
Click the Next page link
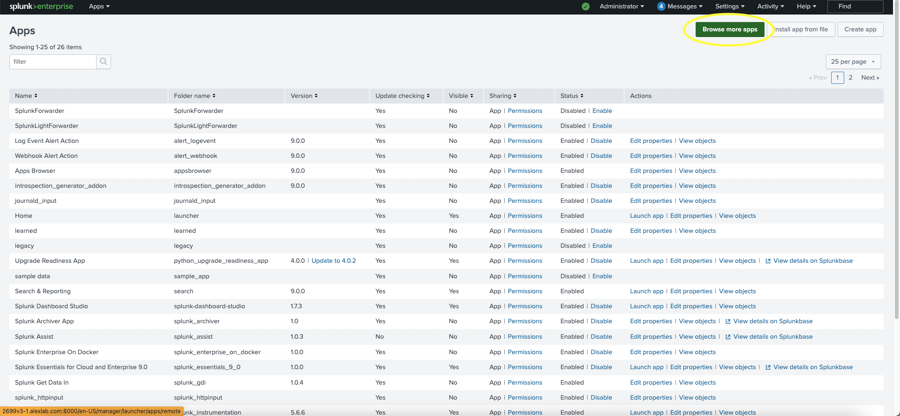point(870,77)
